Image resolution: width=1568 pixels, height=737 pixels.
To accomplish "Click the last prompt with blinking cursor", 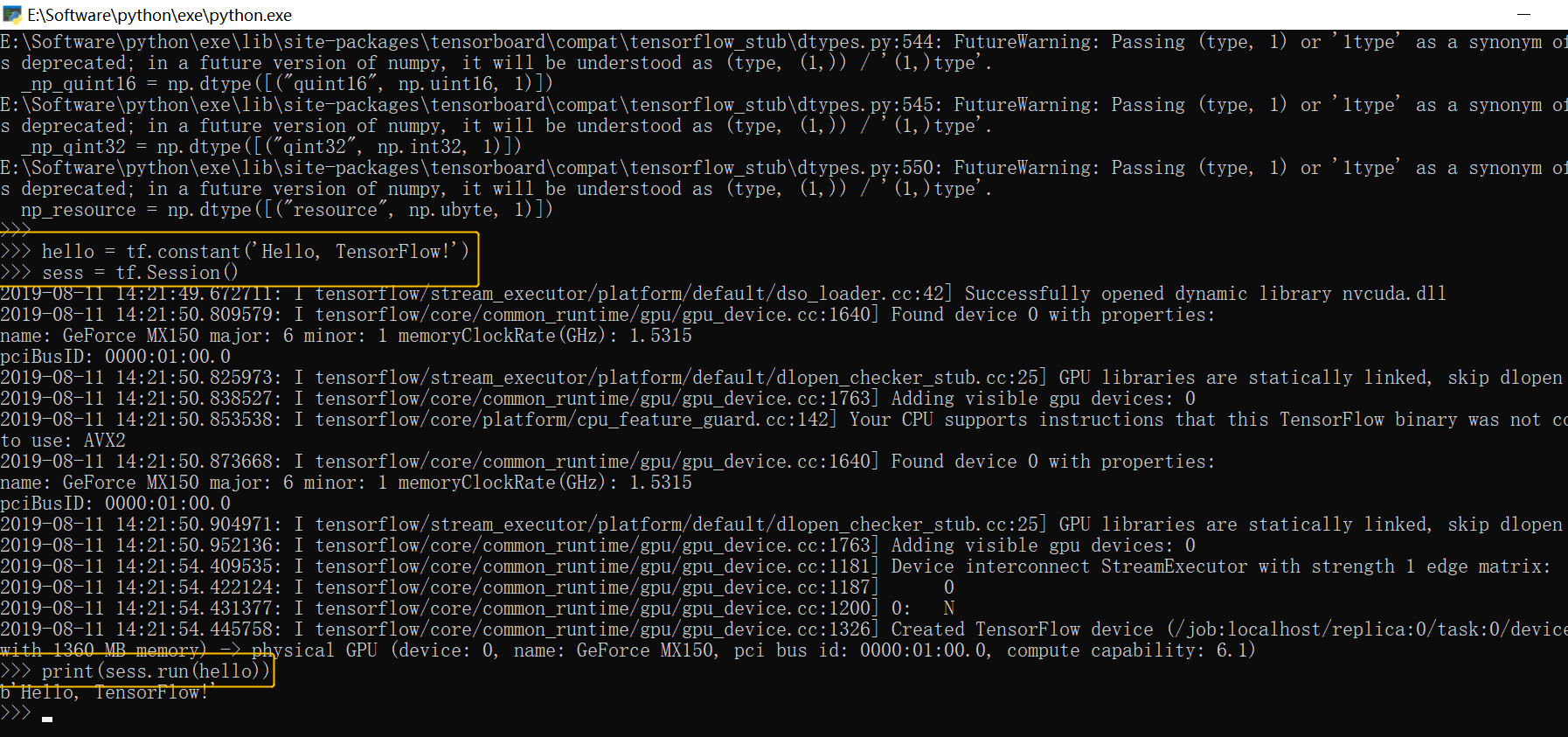I will pos(26,713).
